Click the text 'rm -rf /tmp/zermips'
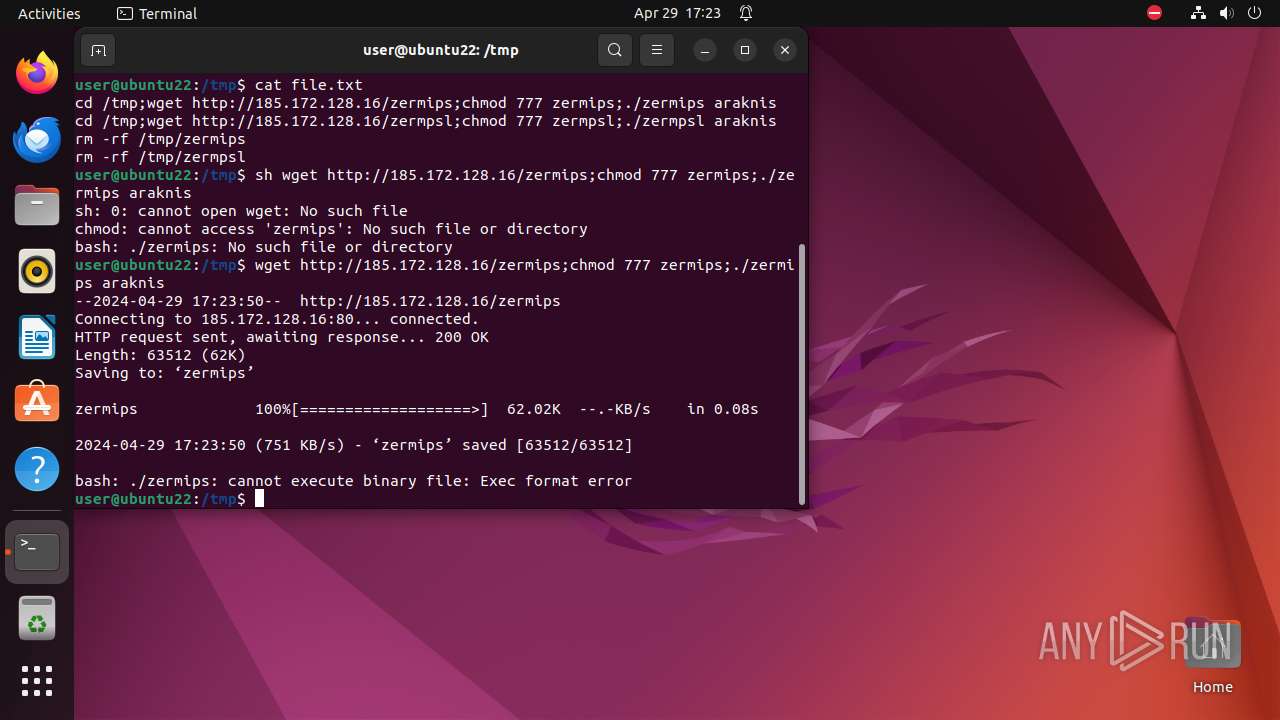1280x720 pixels. [x=160, y=139]
